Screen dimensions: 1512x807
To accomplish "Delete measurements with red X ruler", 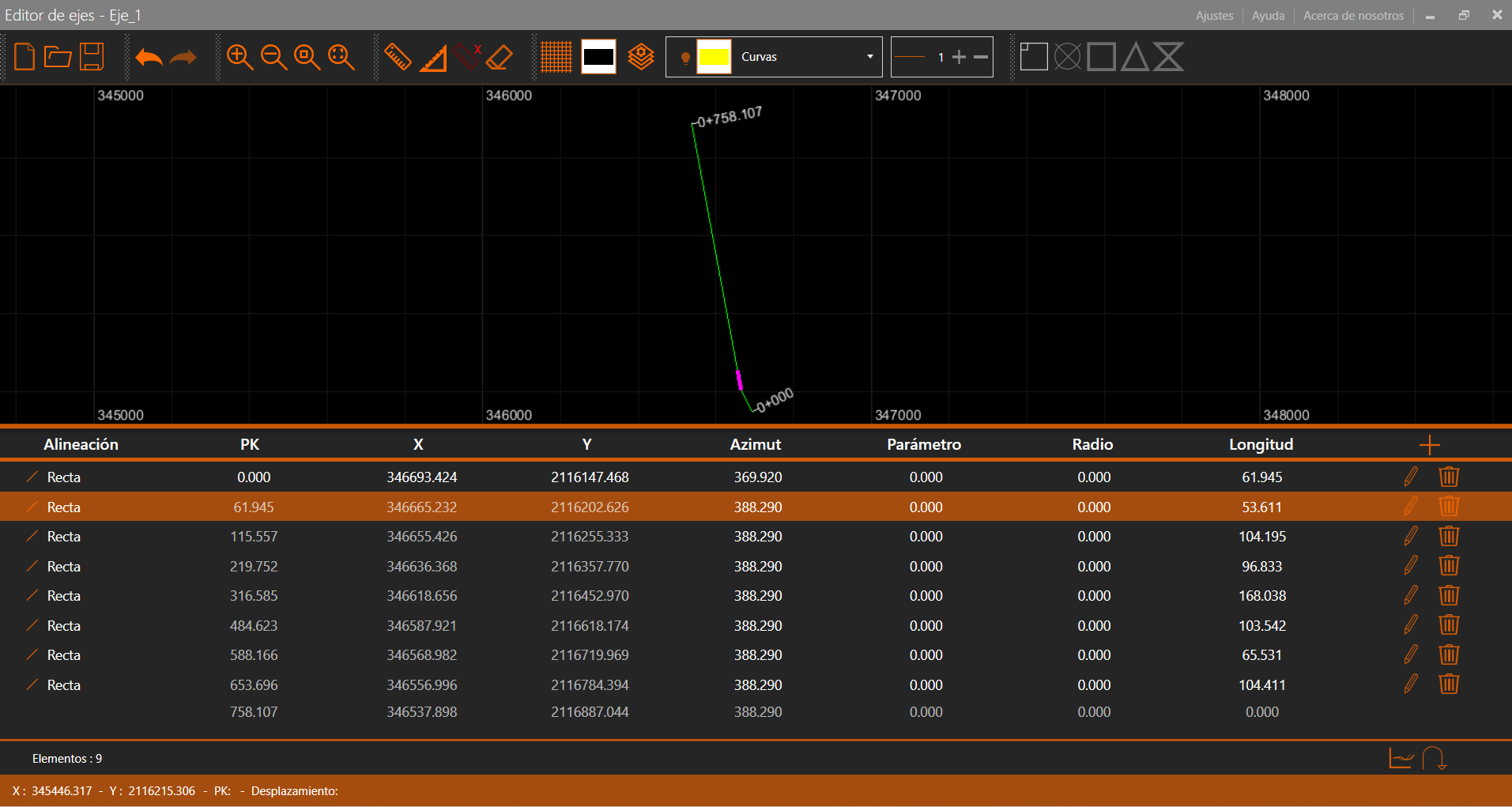I will coord(468,57).
